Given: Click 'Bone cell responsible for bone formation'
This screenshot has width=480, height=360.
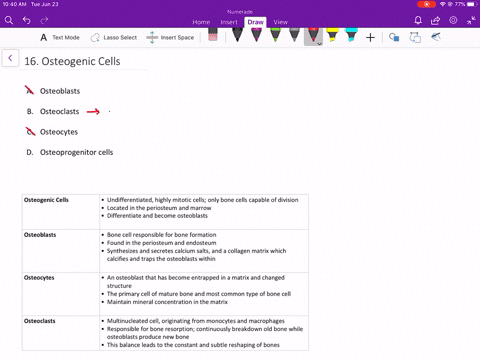Looking at the screenshot, I should pos(162,235).
